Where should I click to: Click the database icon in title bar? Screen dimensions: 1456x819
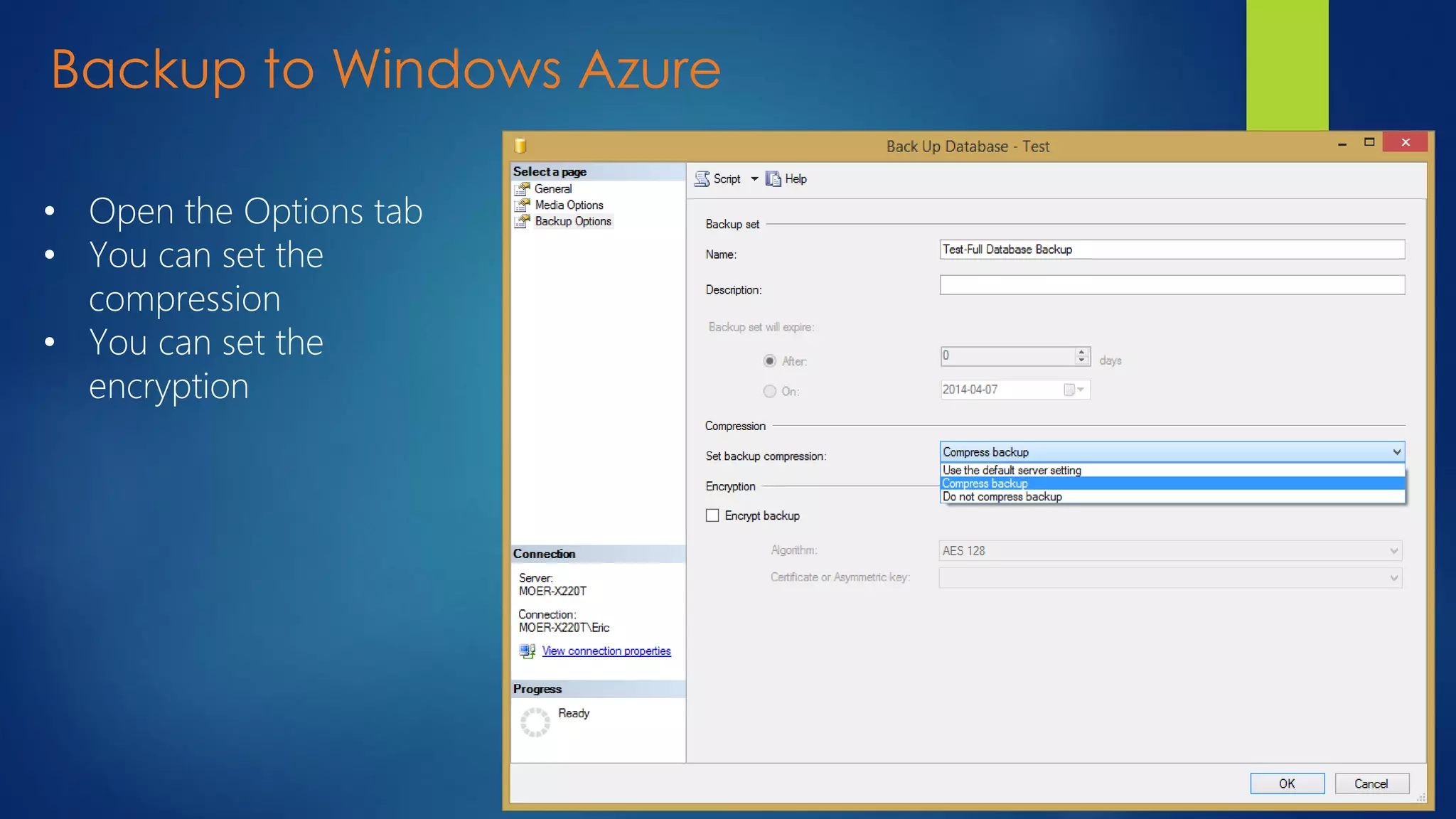tap(520, 146)
